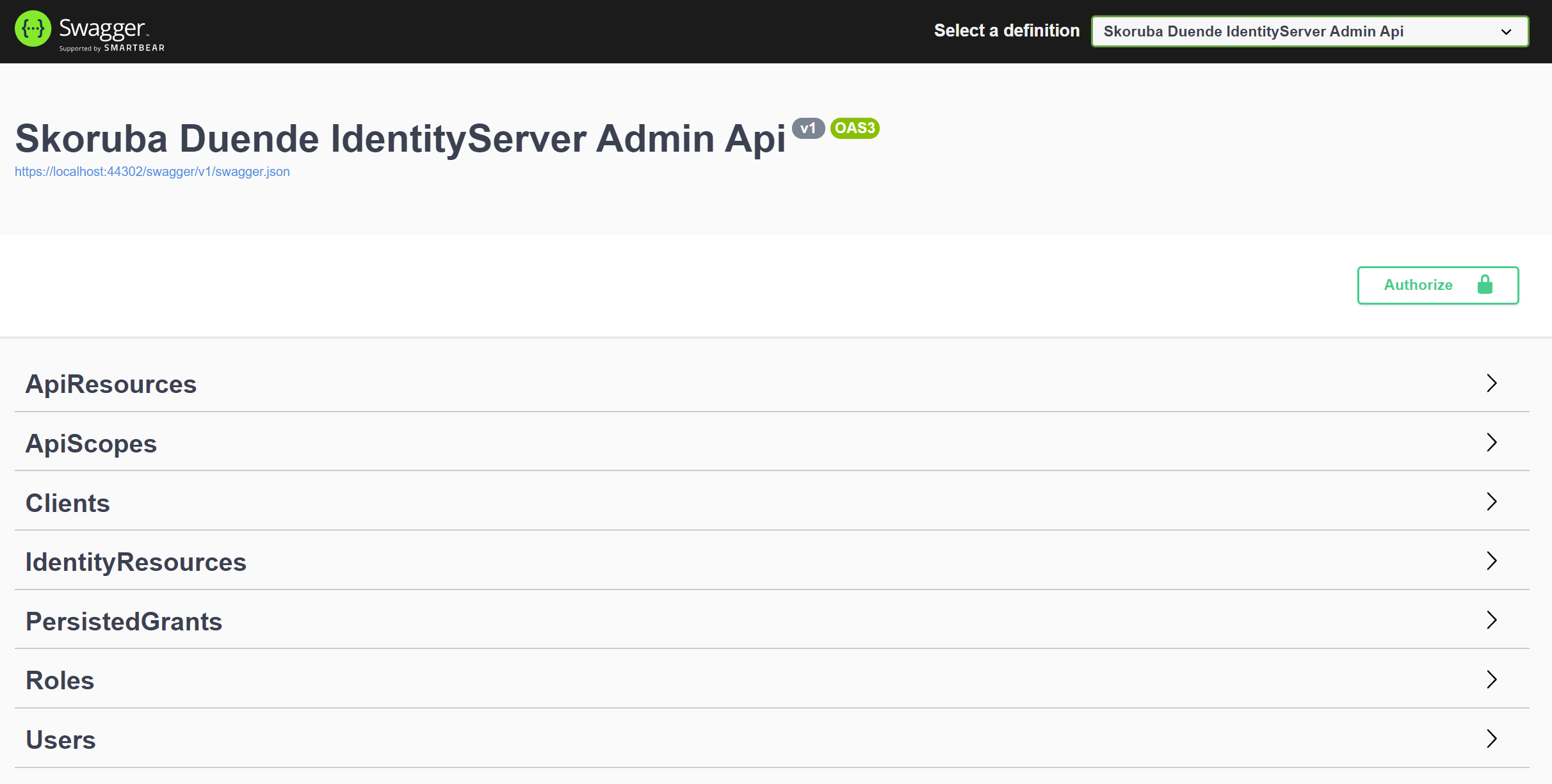Expand the ApiScopes section chevron
The height and width of the screenshot is (784, 1552).
click(x=1492, y=442)
